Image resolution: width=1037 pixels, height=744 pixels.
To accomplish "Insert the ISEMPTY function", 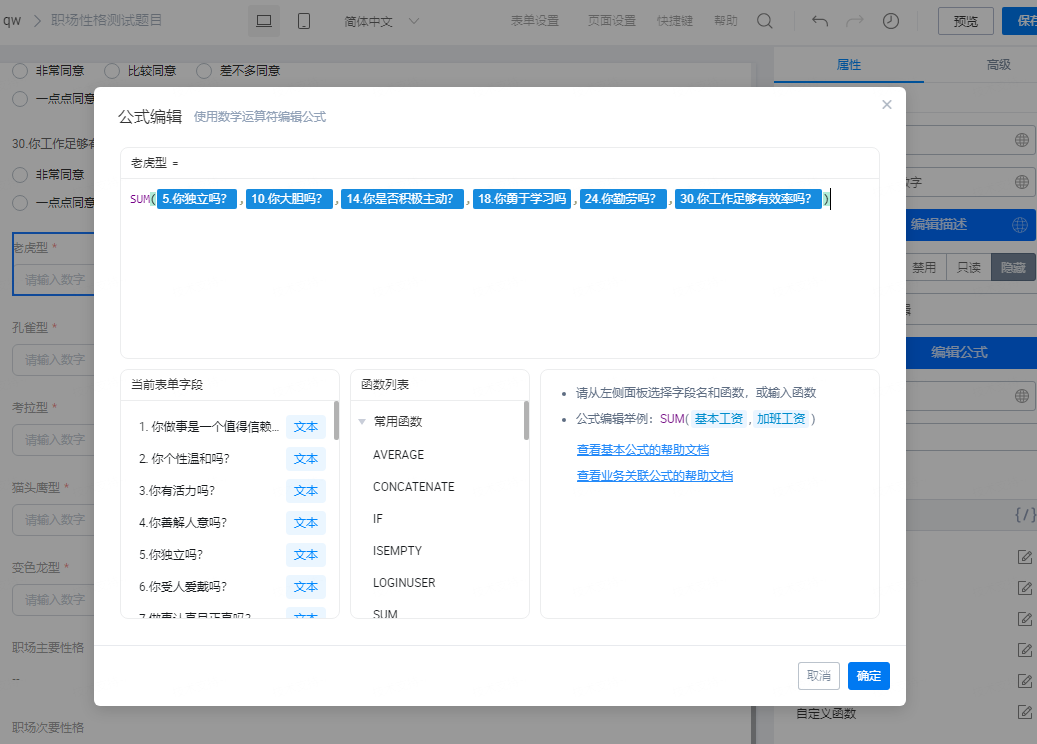I will pos(397,551).
